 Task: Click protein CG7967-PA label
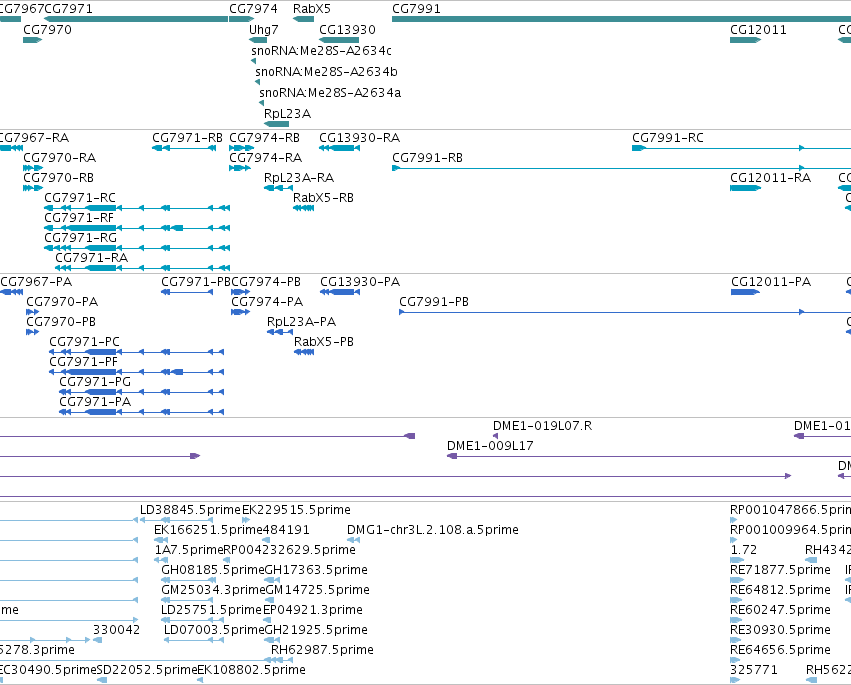(x=36, y=282)
